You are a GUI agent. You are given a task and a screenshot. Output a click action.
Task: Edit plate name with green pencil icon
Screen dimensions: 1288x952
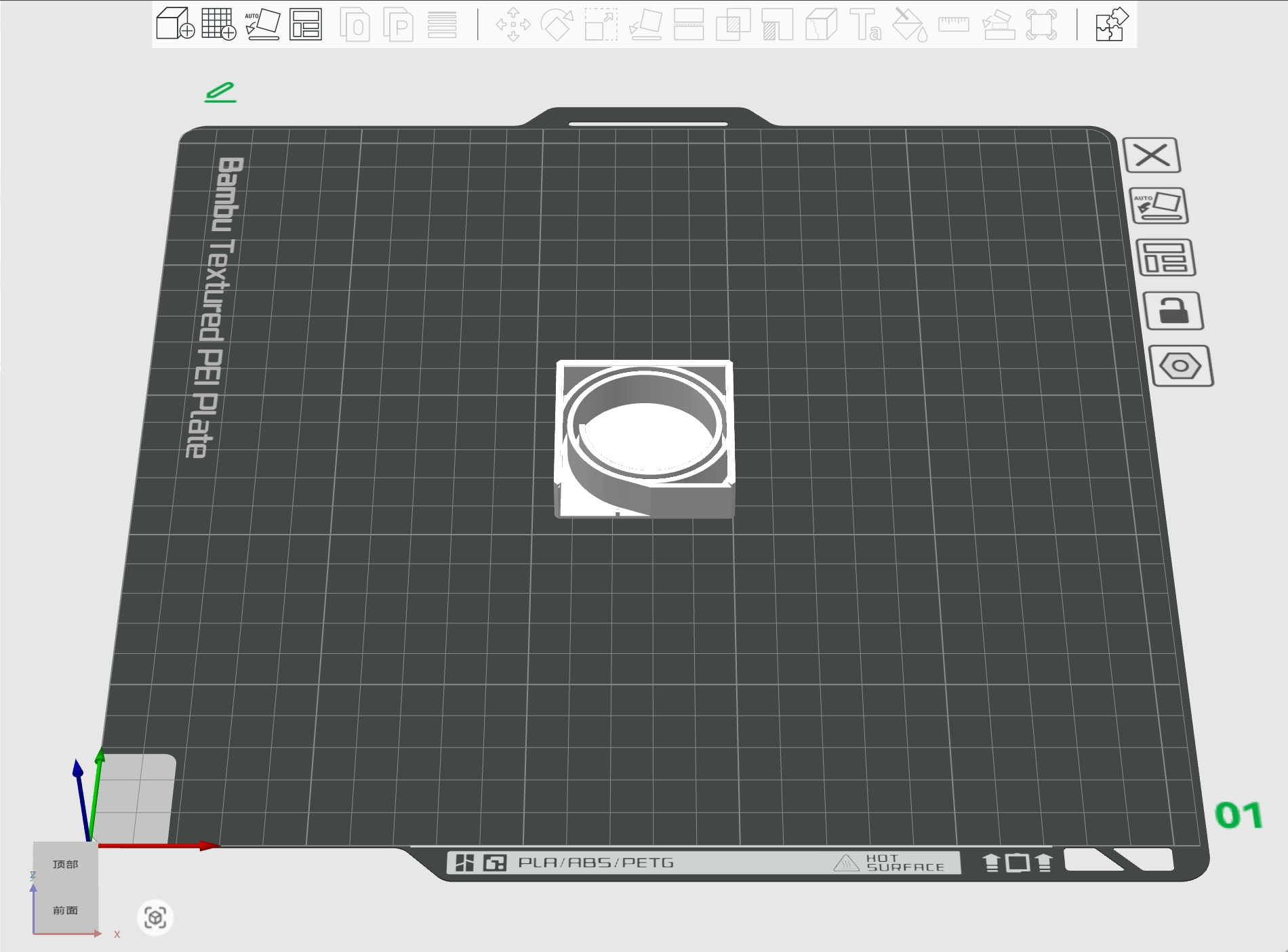point(220,92)
